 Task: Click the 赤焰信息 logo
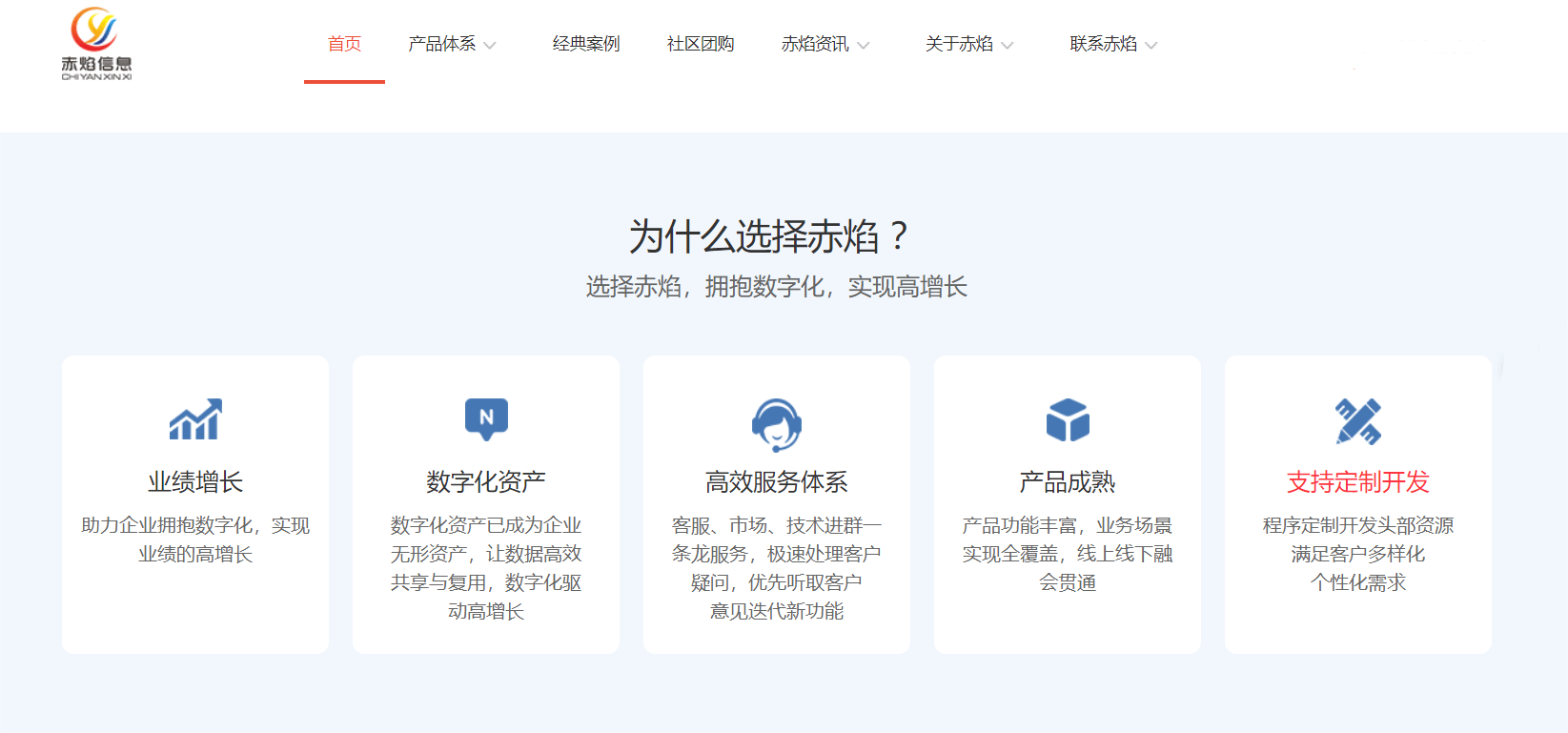(96, 44)
